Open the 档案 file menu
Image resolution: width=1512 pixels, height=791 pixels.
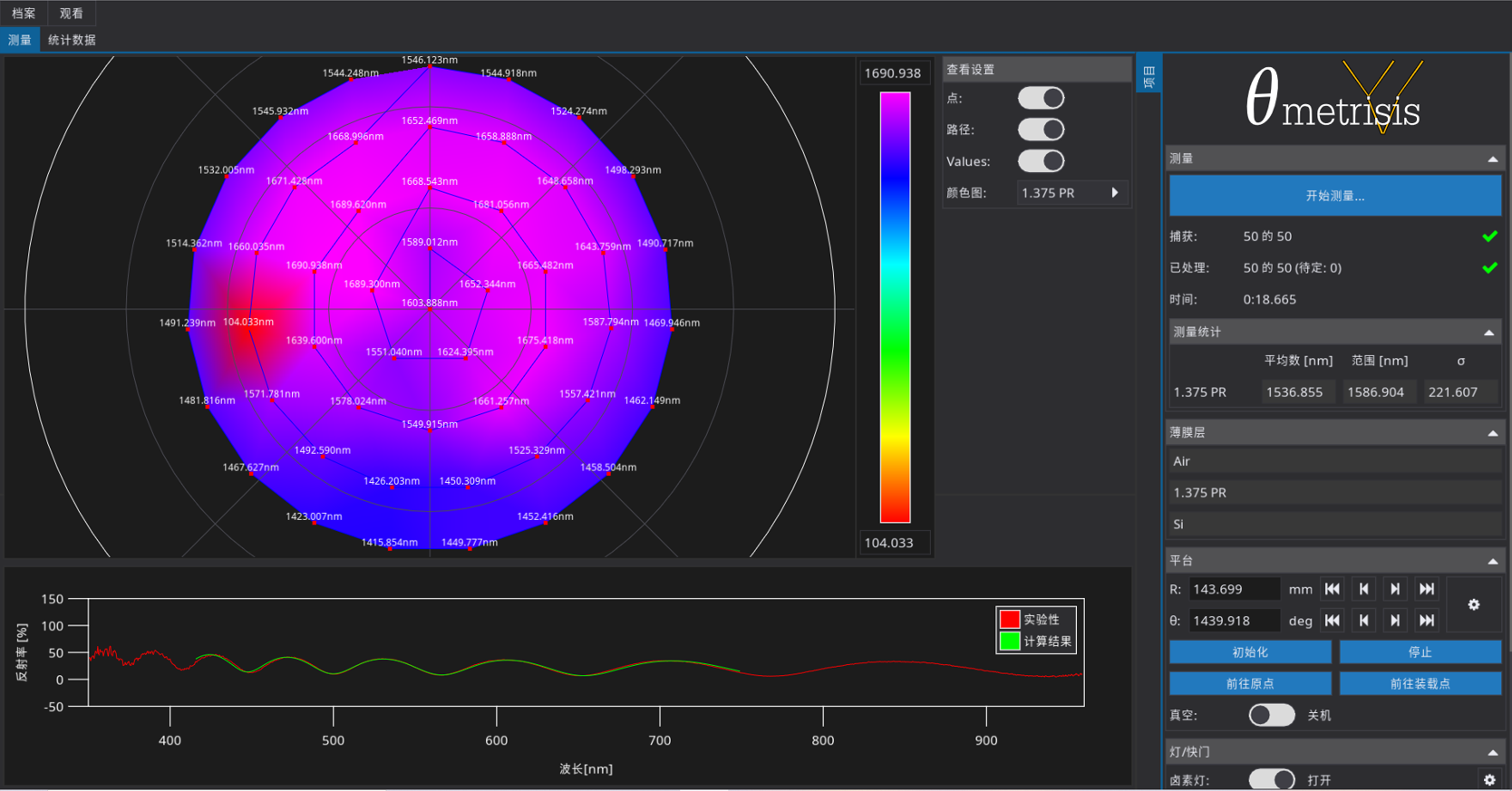tap(24, 14)
